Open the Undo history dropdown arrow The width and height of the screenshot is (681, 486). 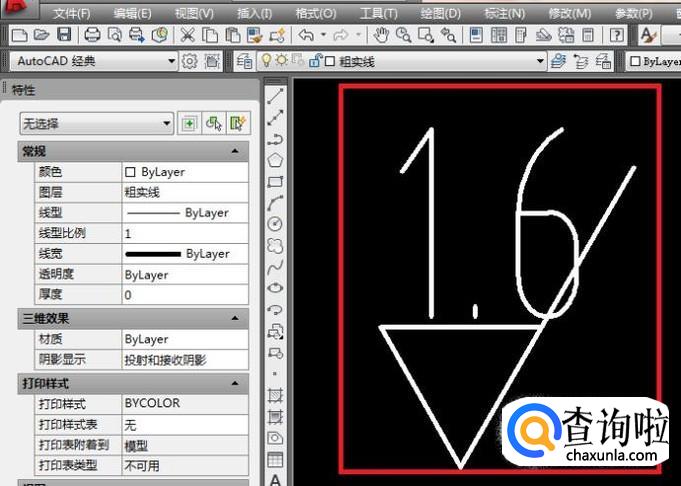point(323,35)
